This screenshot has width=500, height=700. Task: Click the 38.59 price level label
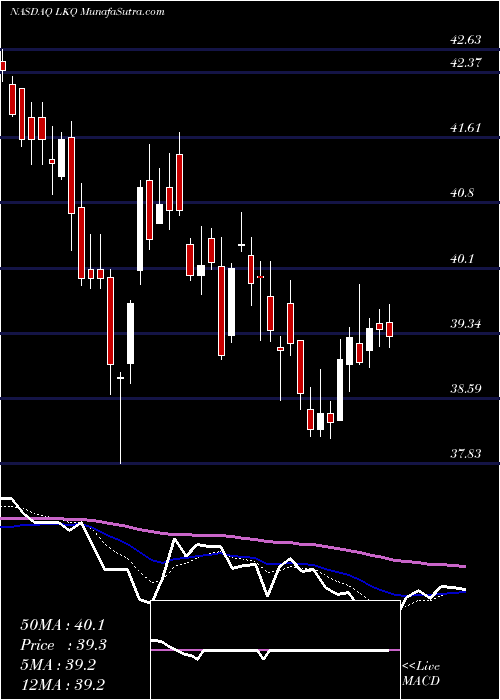[x=466, y=388]
